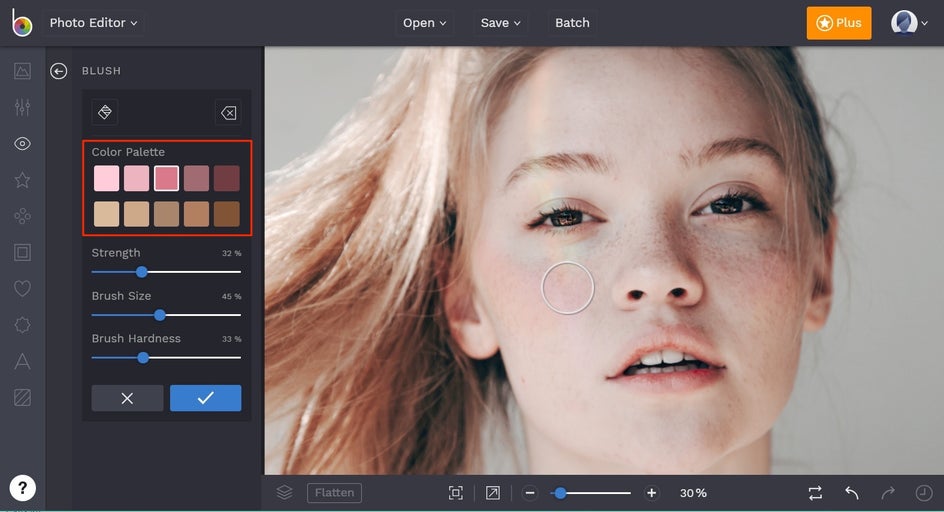Open the Effects star sidebar icon

[22, 180]
